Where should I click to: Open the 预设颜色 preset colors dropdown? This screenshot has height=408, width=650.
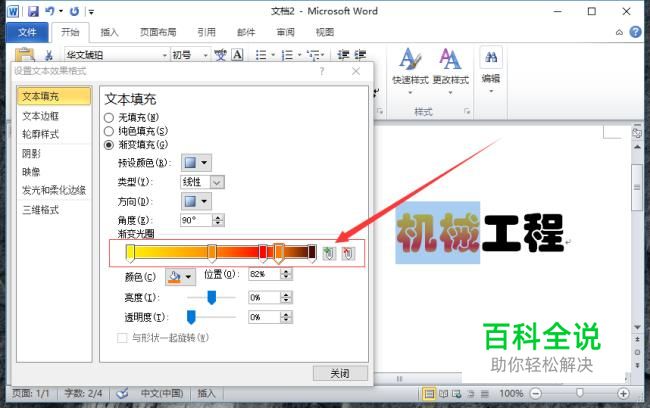pos(196,163)
